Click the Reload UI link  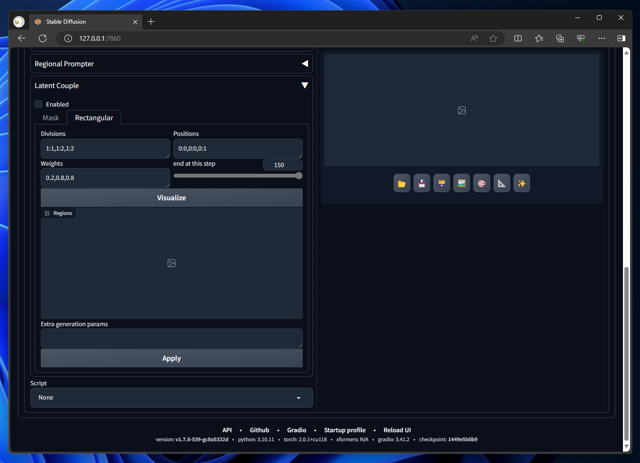[x=397, y=430]
